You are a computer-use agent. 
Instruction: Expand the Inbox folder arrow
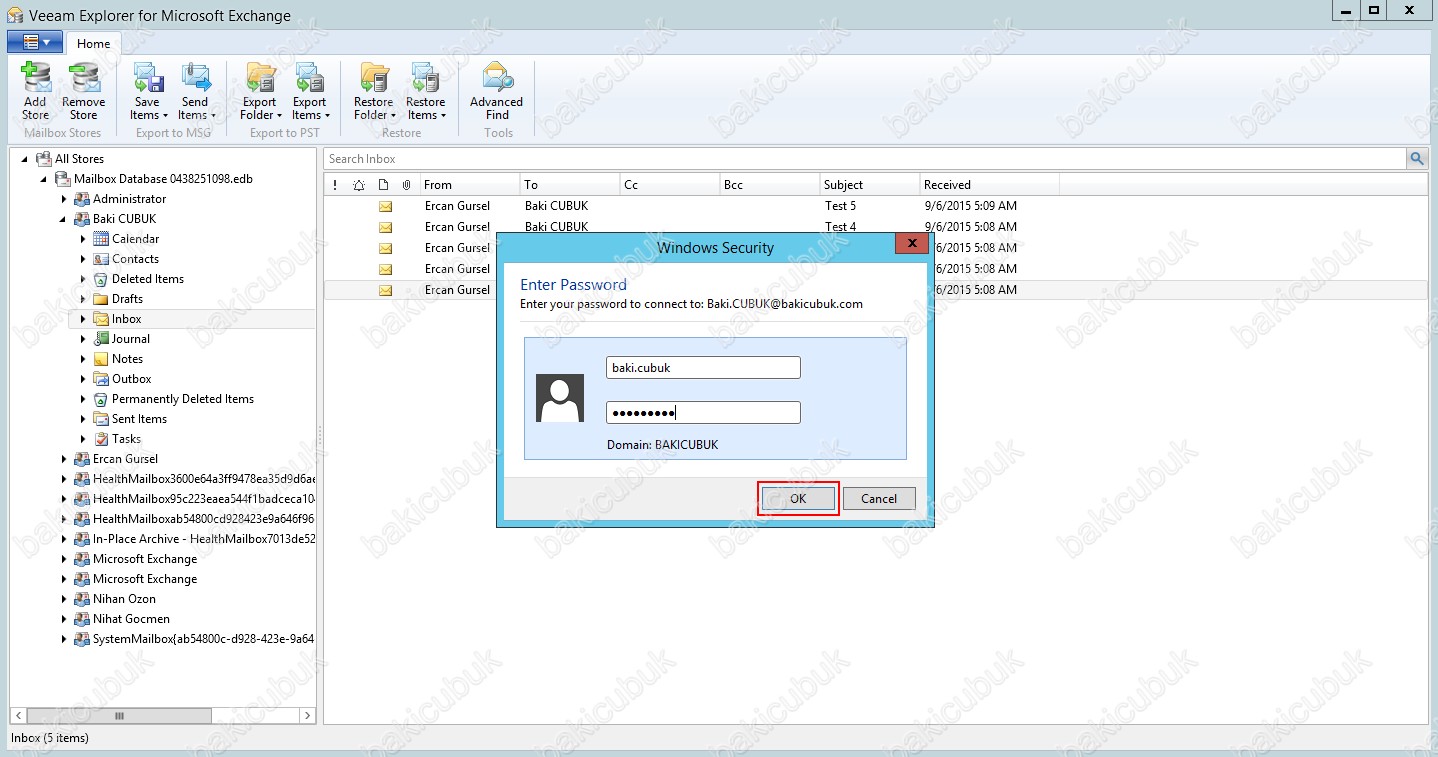(84, 319)
